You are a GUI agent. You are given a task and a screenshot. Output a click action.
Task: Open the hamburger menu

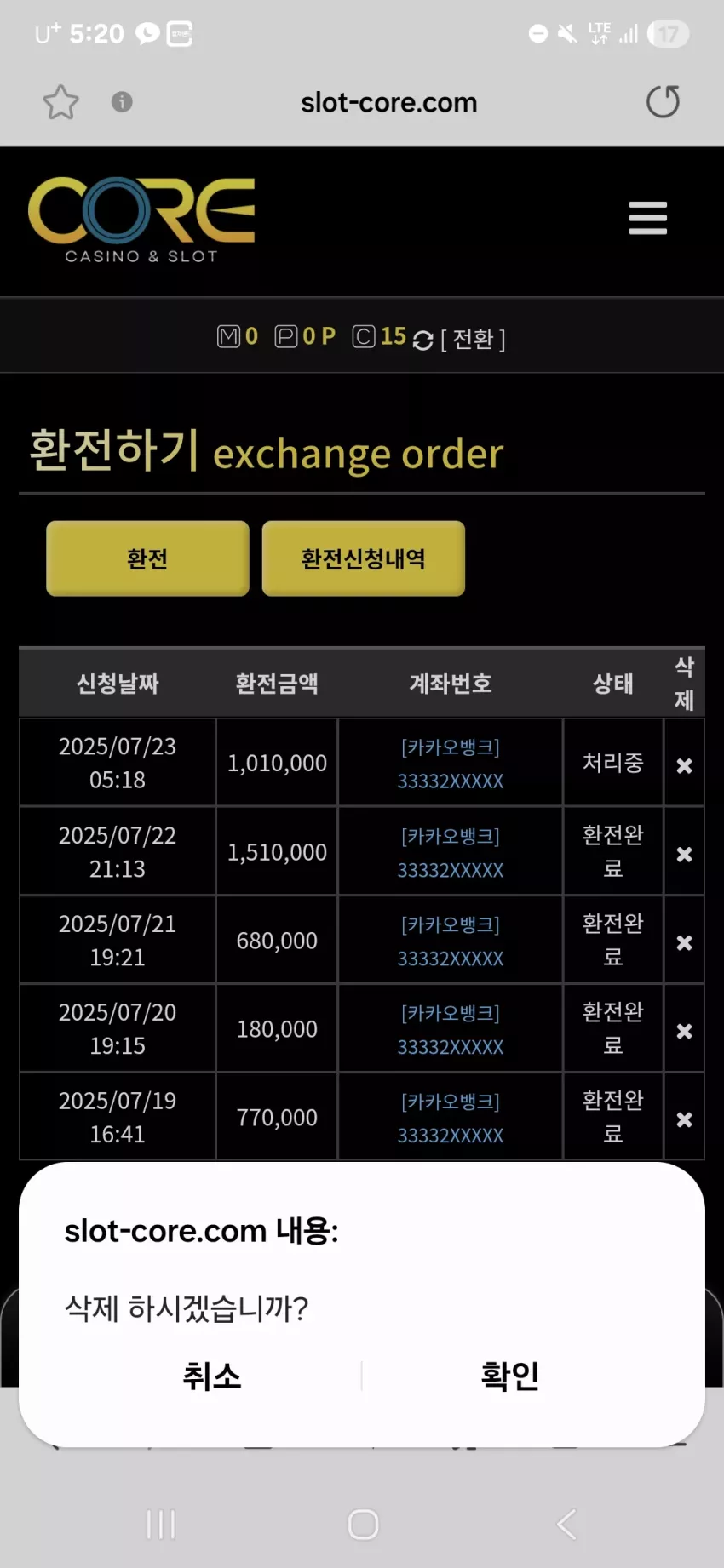coord(648,218)
